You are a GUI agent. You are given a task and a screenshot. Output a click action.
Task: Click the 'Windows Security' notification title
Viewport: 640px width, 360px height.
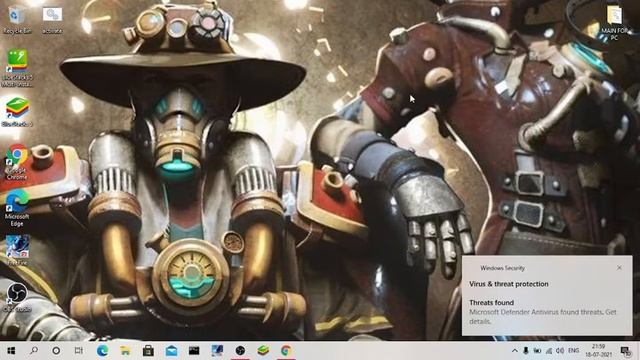502,268
